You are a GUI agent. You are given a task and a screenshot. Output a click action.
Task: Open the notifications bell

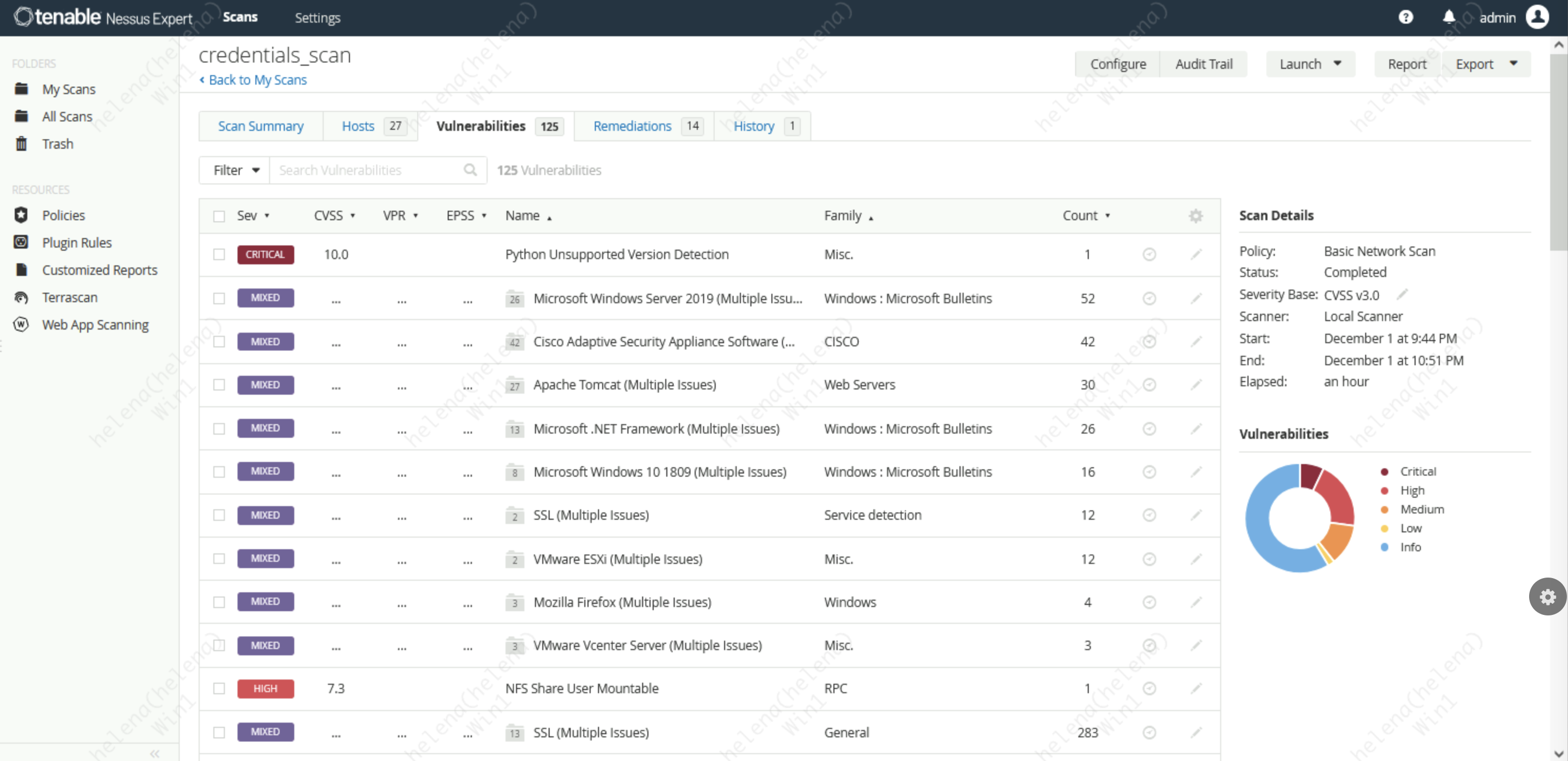tap(1449, 17)
